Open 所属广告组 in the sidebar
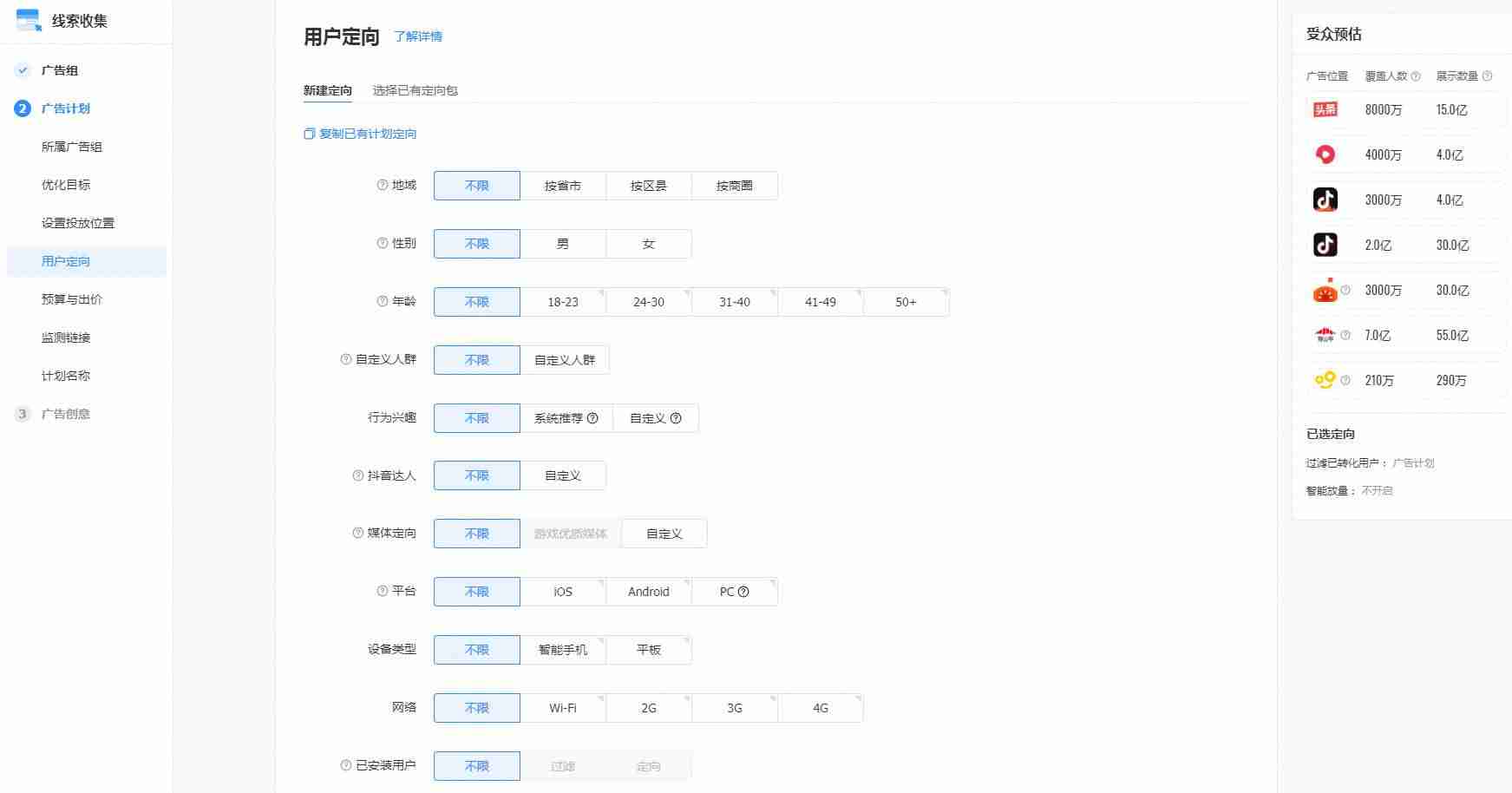 pos(72,147)
